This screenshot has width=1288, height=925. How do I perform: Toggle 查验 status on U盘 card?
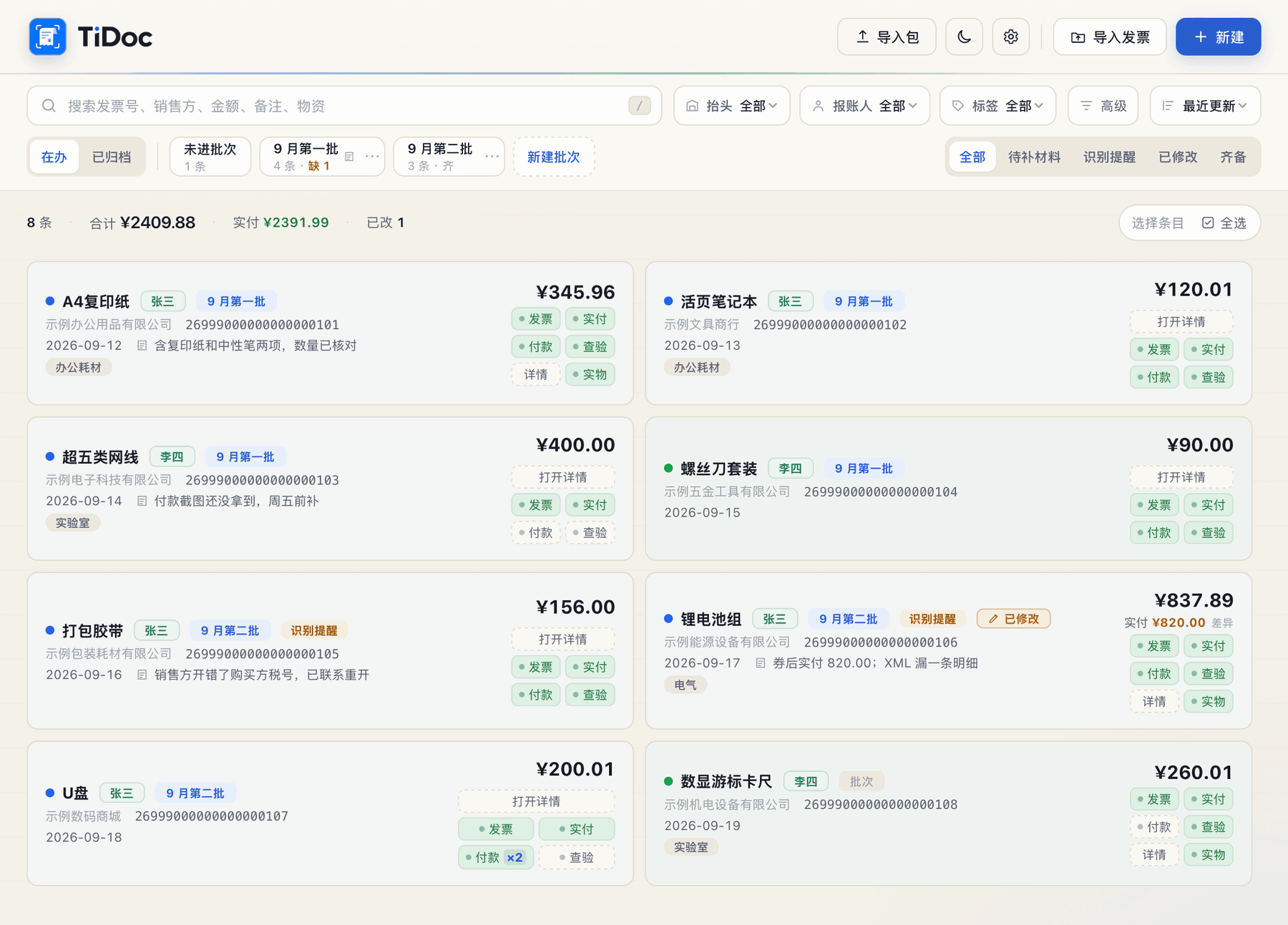pos(577,857)
